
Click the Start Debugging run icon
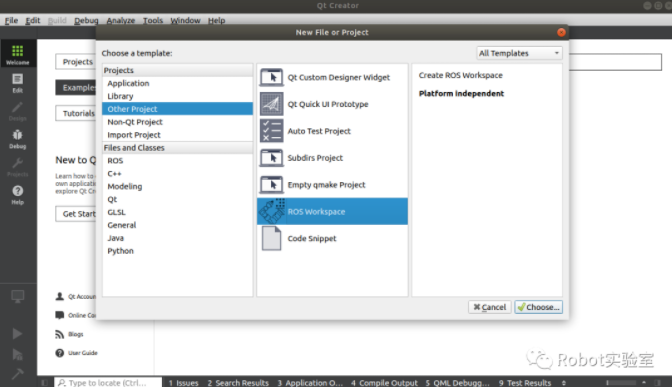(18, 354)
